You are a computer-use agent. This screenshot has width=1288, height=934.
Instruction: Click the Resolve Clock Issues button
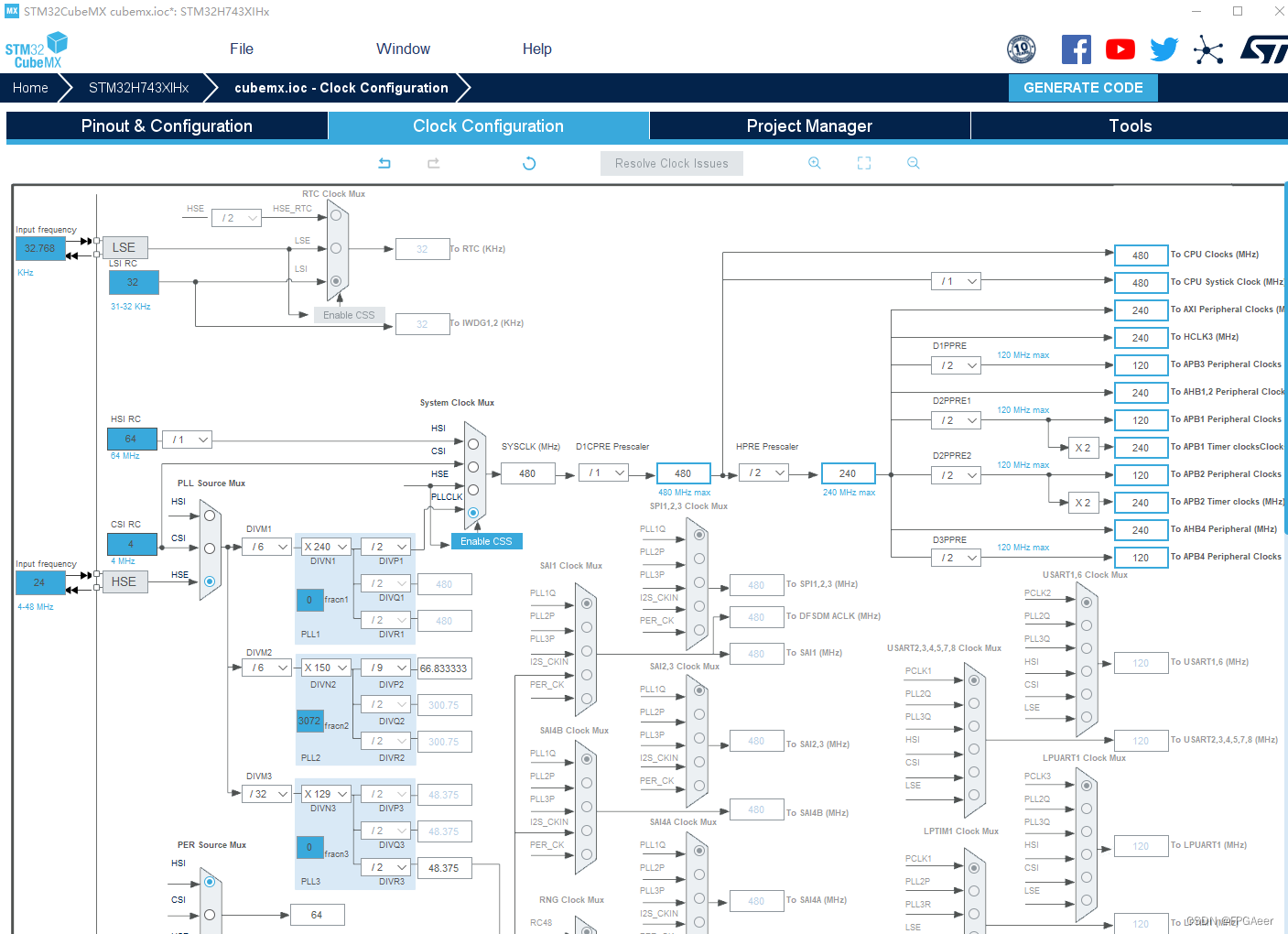click(672, 163)
